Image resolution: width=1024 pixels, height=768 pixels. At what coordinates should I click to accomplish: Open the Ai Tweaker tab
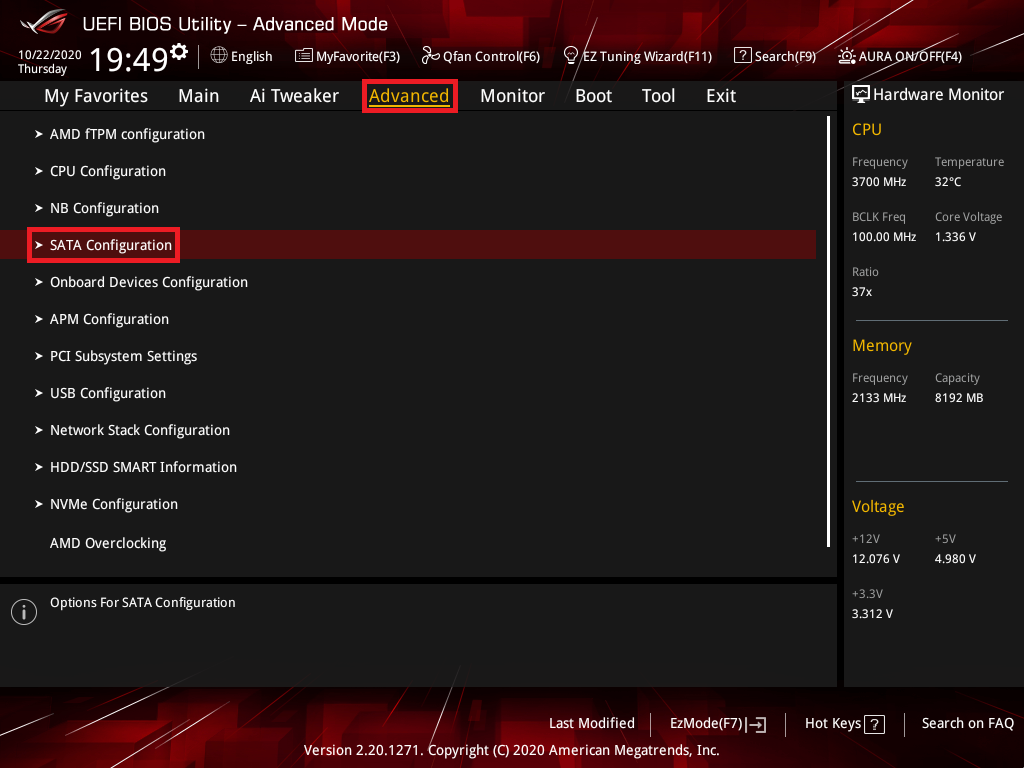[x=294, y=96]
